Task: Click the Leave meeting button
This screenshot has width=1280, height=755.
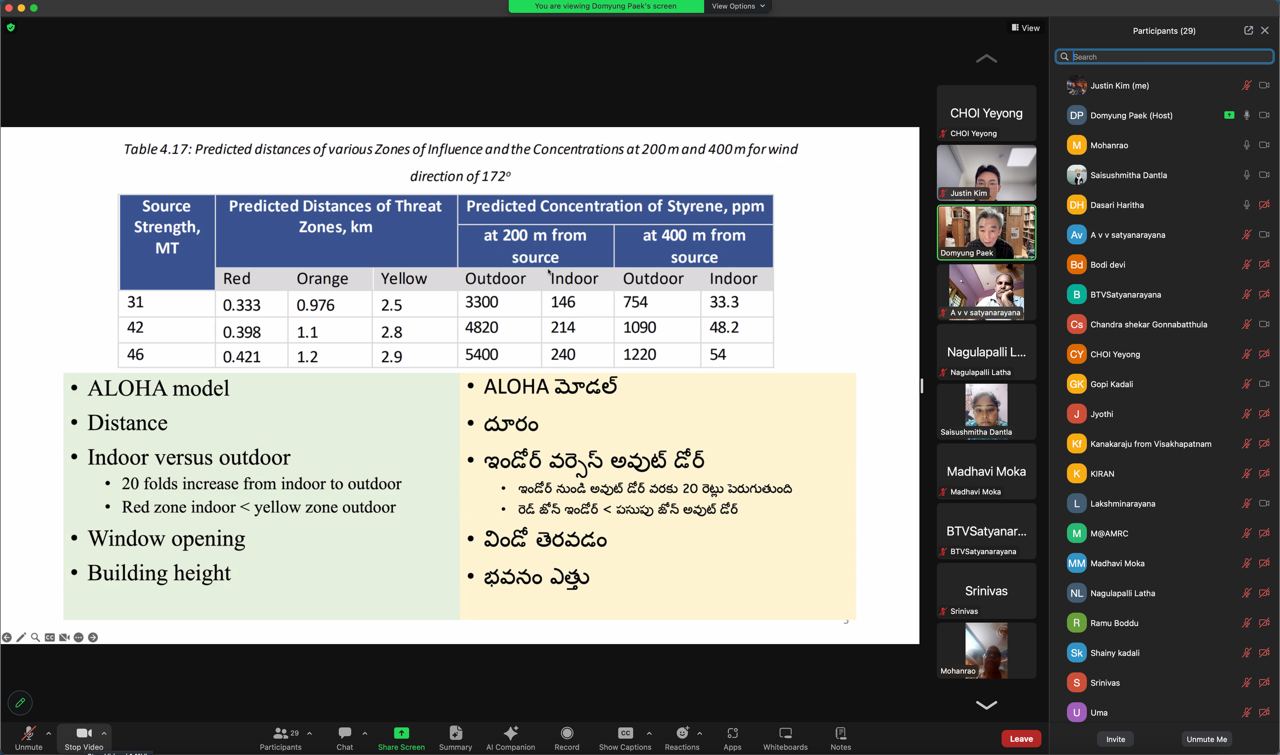Action: coord(1021,739)
